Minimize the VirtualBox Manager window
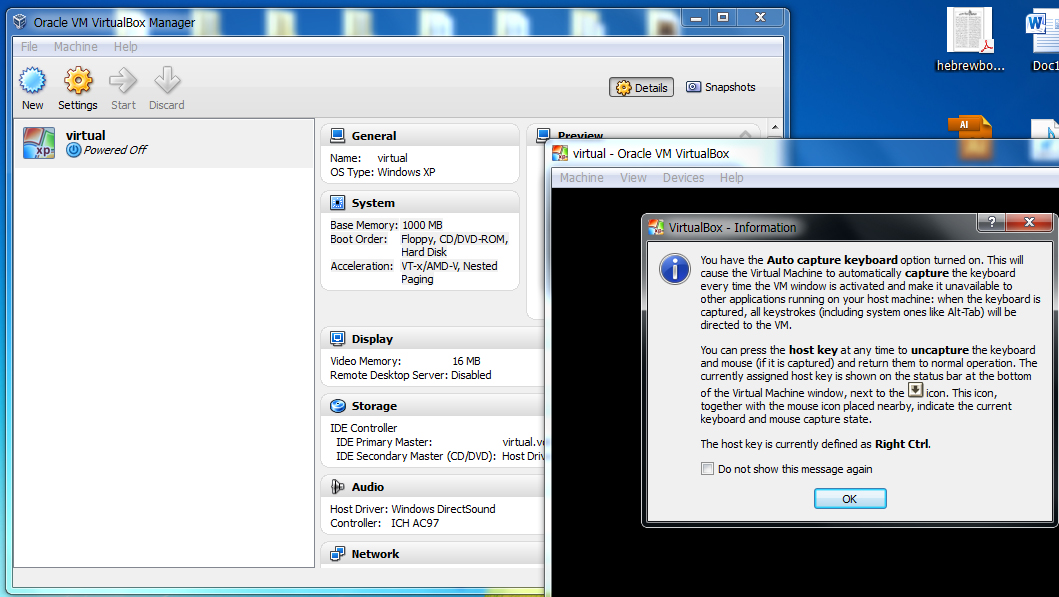Image resolution: width=1059 pixels, height=597 pixels. tap(696, 17)
